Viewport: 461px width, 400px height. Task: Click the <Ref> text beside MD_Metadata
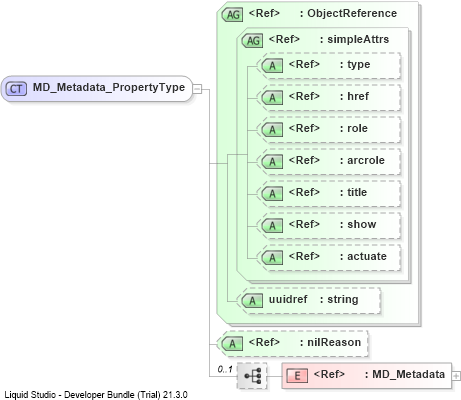pos(329,374)
